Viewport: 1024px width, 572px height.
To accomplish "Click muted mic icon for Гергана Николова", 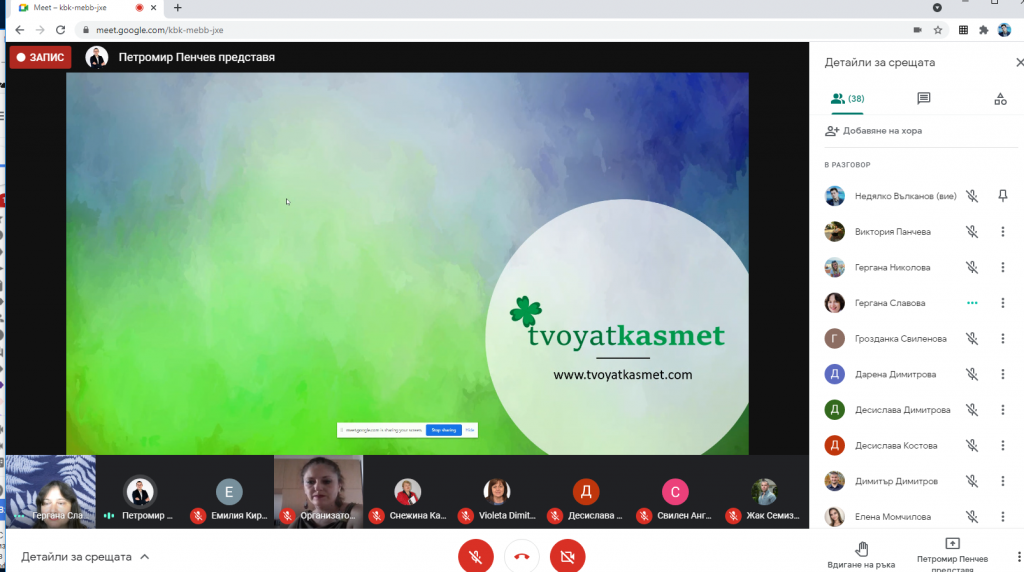I will (972, 267).
